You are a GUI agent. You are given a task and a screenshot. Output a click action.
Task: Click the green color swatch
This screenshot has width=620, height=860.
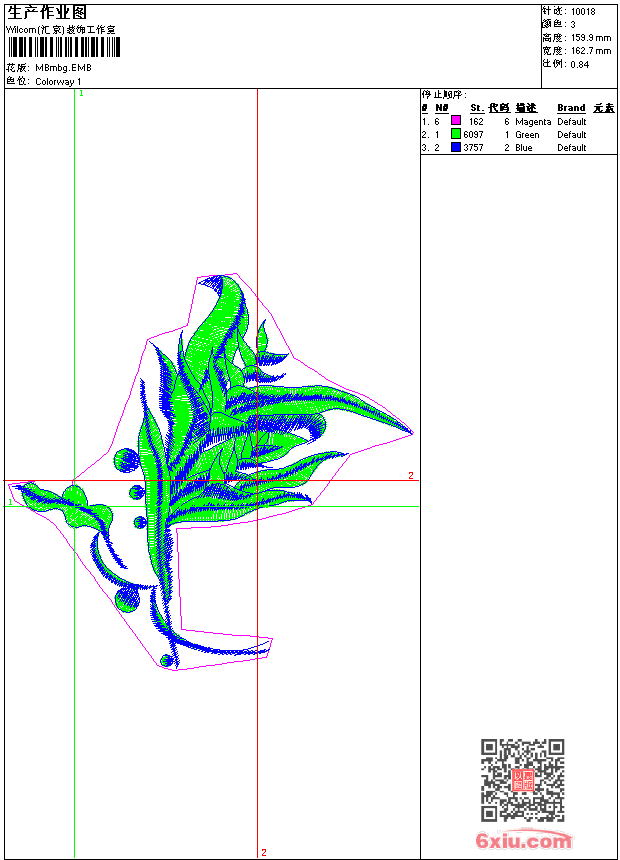tap(455, 134)
